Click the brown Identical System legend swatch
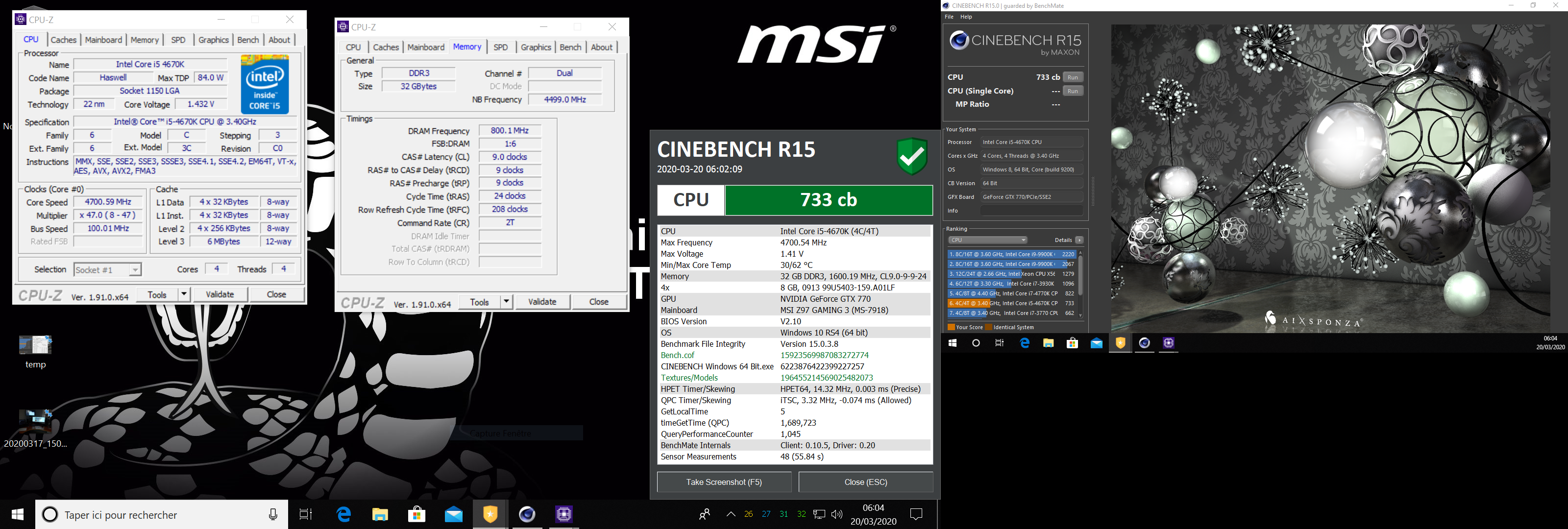Image resolution: width=1568 pixels, height=529 pixels. (x=988, y=328)
